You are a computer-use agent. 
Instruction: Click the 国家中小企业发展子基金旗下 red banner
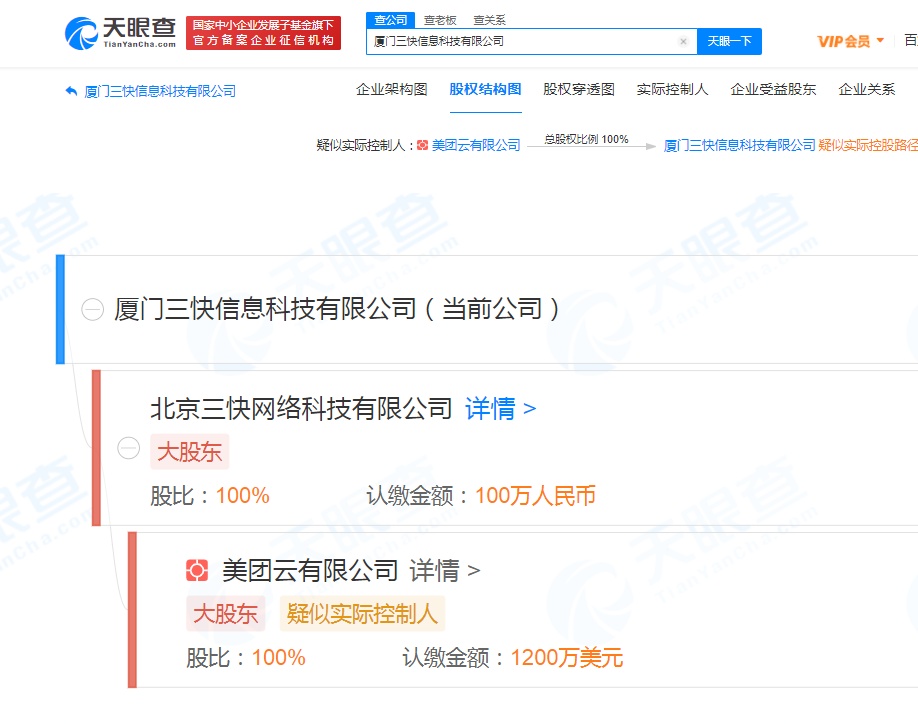point(263,33)
